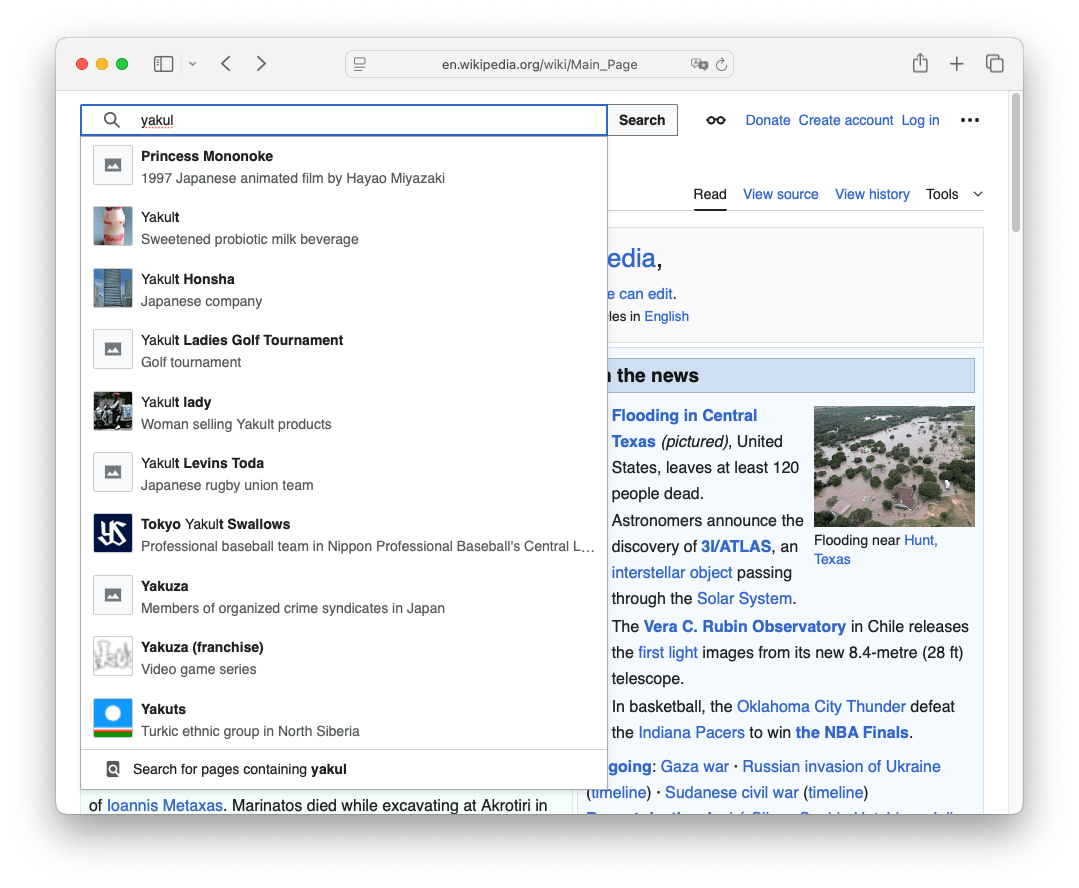Open Flooding in Central Texas article
This screenshot has height=888, width=1079.
coord(684,428)
